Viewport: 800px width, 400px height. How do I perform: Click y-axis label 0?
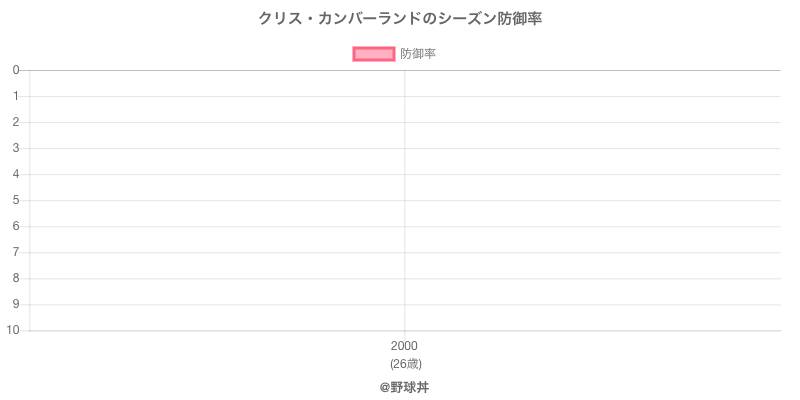click(x=16, y=70)
